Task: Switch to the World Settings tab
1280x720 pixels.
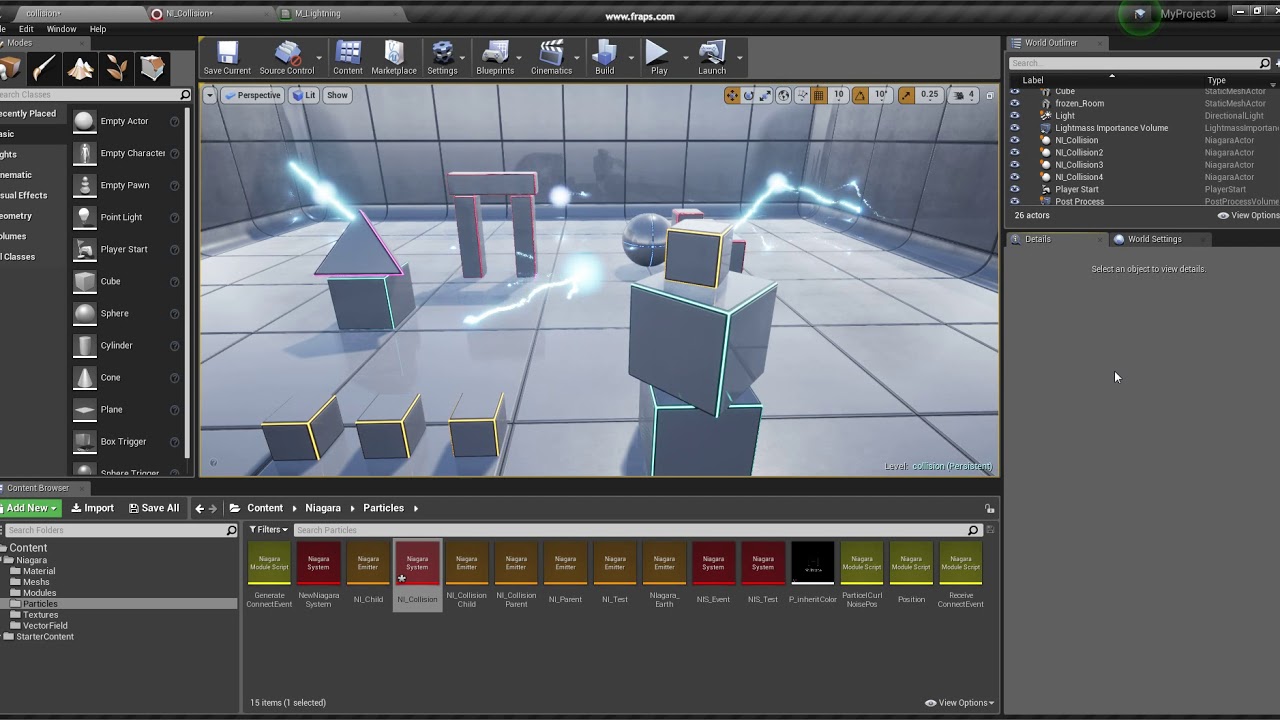Action: coord(1154,239)
